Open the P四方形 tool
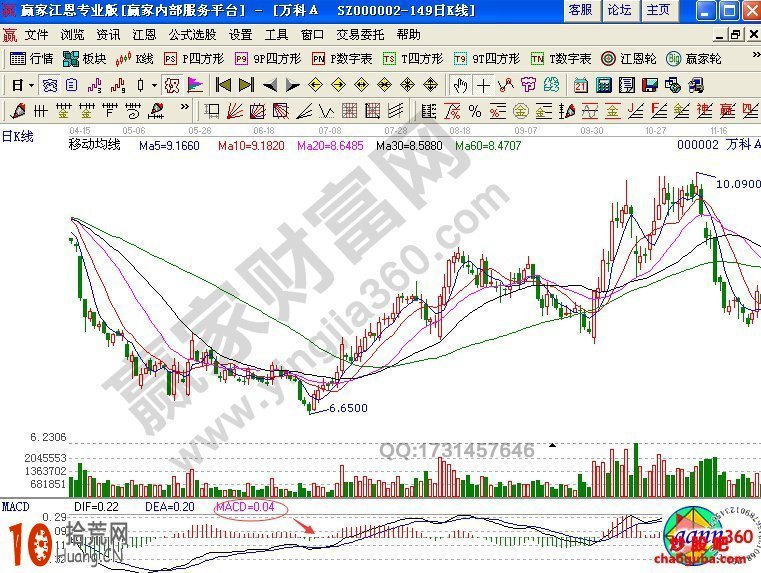This screenshot has height=573, width=761. click(x=194, y=59)
